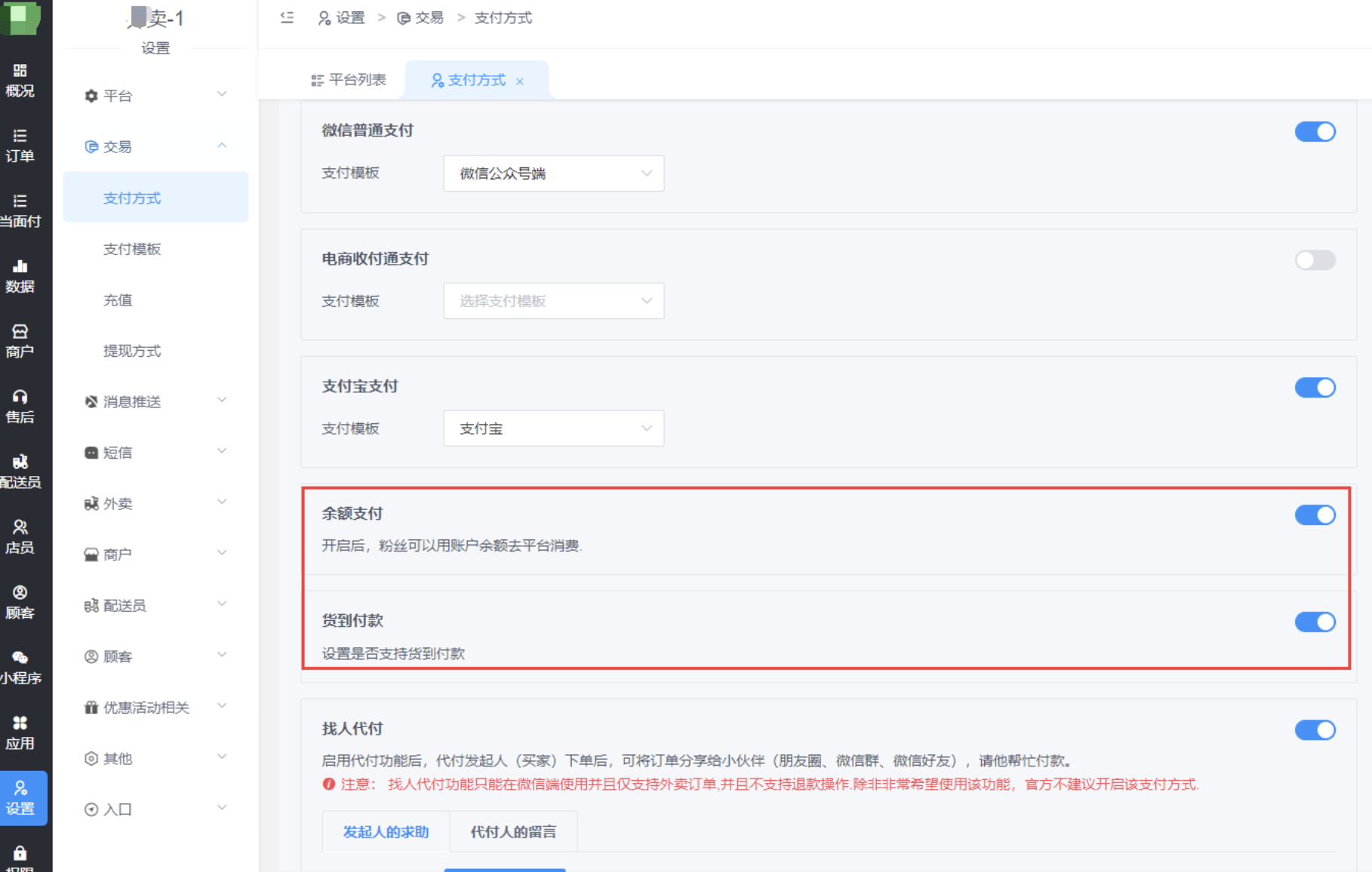Expand the 其他 menu chevron

(x=222, y=757)
